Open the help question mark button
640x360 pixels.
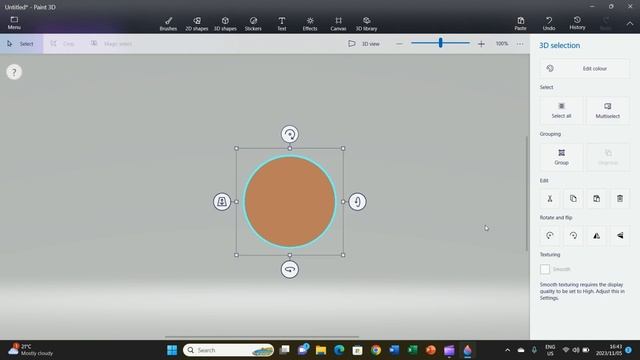click(x=14, y=72)
